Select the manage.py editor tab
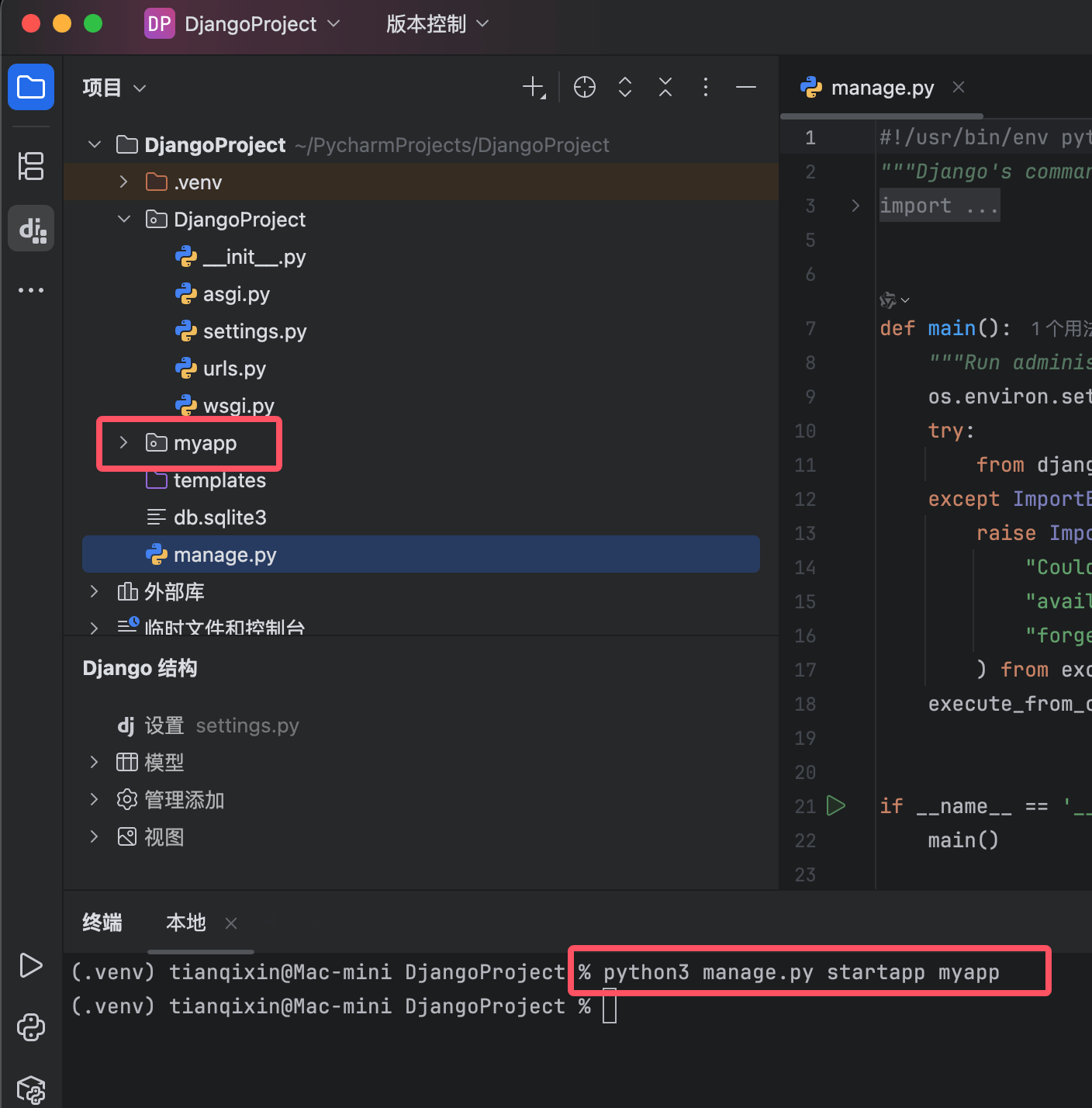Viewport: 1092px width, 1108px height. click(x=881, y=88)
